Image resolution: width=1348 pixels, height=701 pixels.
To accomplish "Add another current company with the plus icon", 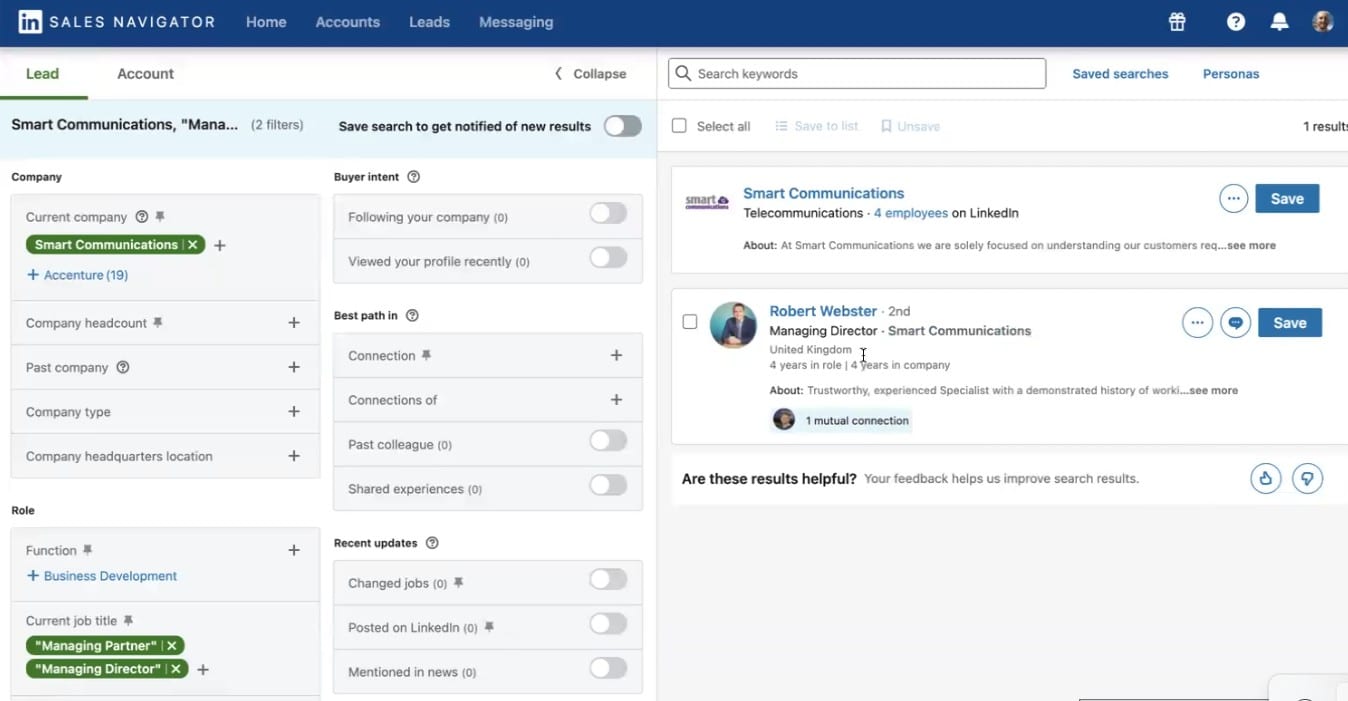I will (x=220, y=245).
